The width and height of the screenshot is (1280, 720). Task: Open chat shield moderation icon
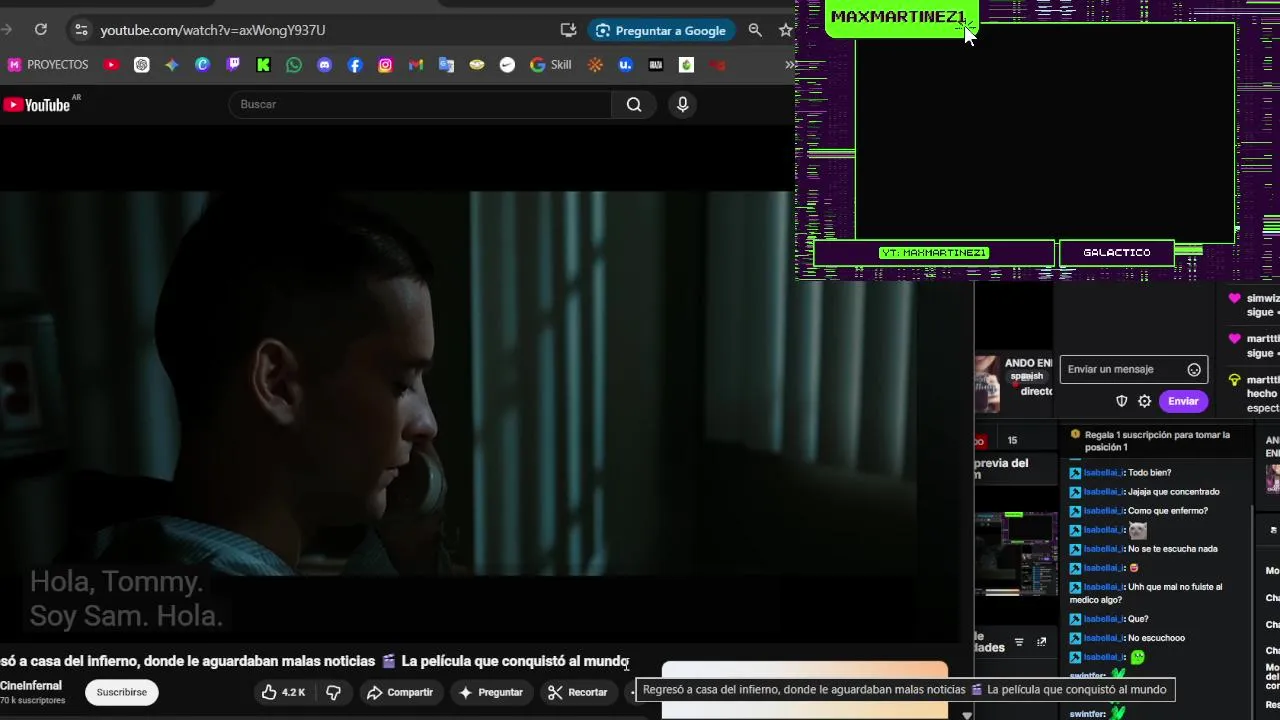(x=1122, y=401)
